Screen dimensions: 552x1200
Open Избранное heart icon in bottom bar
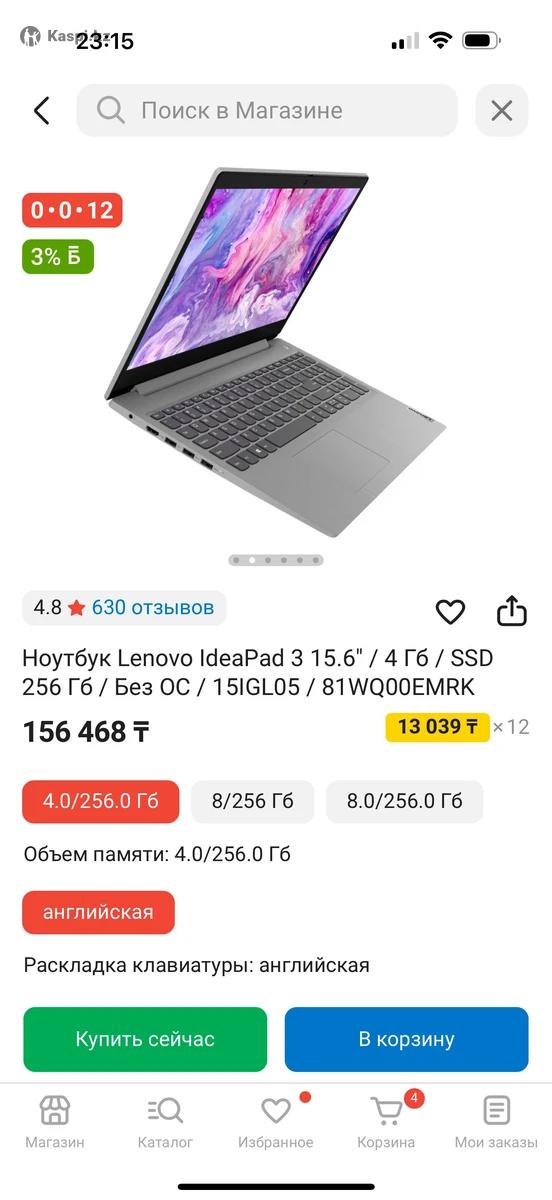[x=275, y=1111]
